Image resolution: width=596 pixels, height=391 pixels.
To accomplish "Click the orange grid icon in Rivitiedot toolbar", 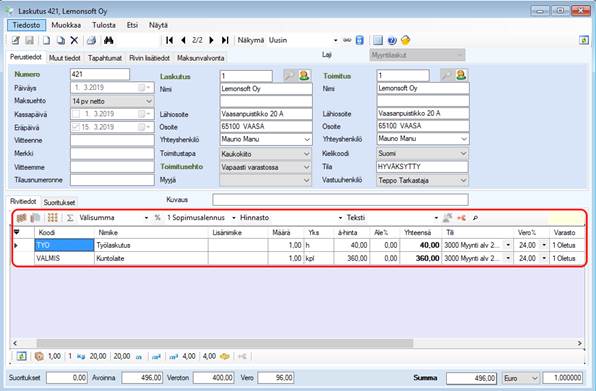I will (52, 218).
